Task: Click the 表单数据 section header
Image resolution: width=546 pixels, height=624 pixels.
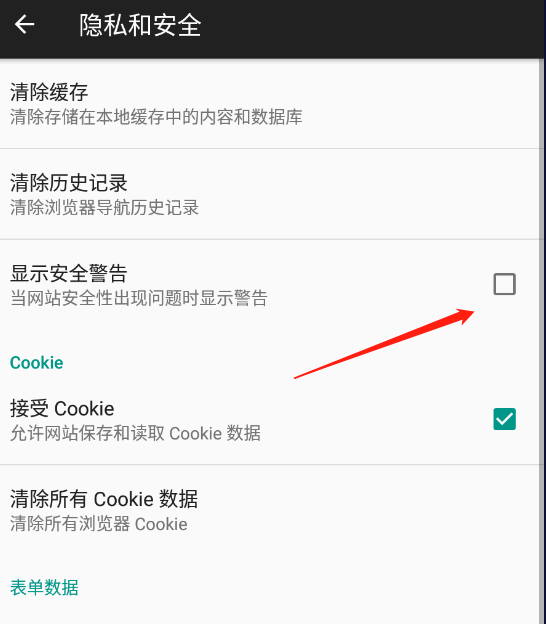Action: 44,587
